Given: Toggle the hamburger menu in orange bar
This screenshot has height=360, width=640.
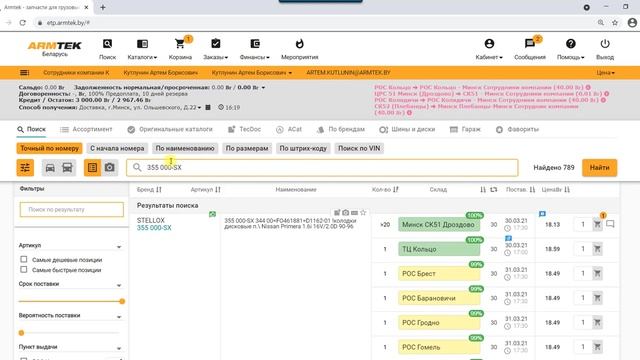Looking at the screenshot, I should coord(24,73).
